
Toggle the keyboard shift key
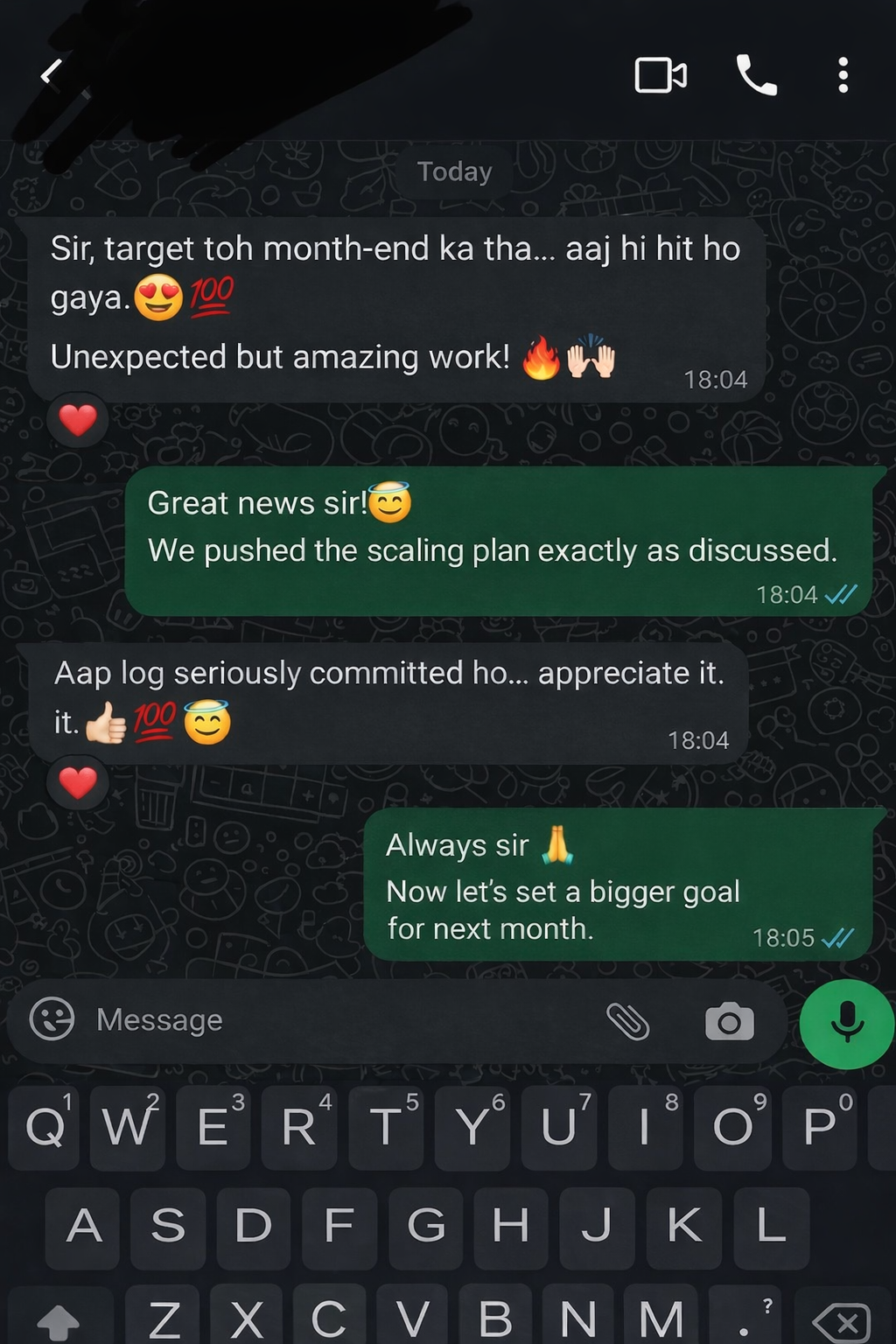point(59,1318)
